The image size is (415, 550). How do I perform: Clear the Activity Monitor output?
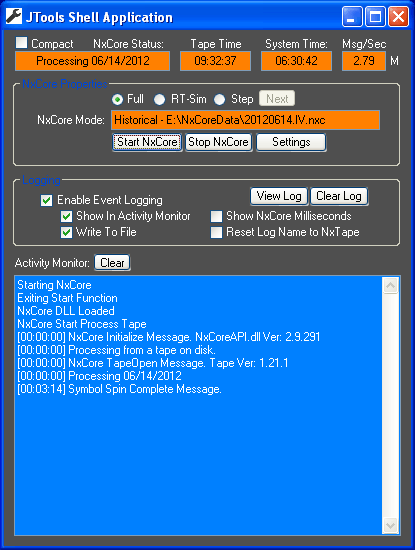pos(112,263)
